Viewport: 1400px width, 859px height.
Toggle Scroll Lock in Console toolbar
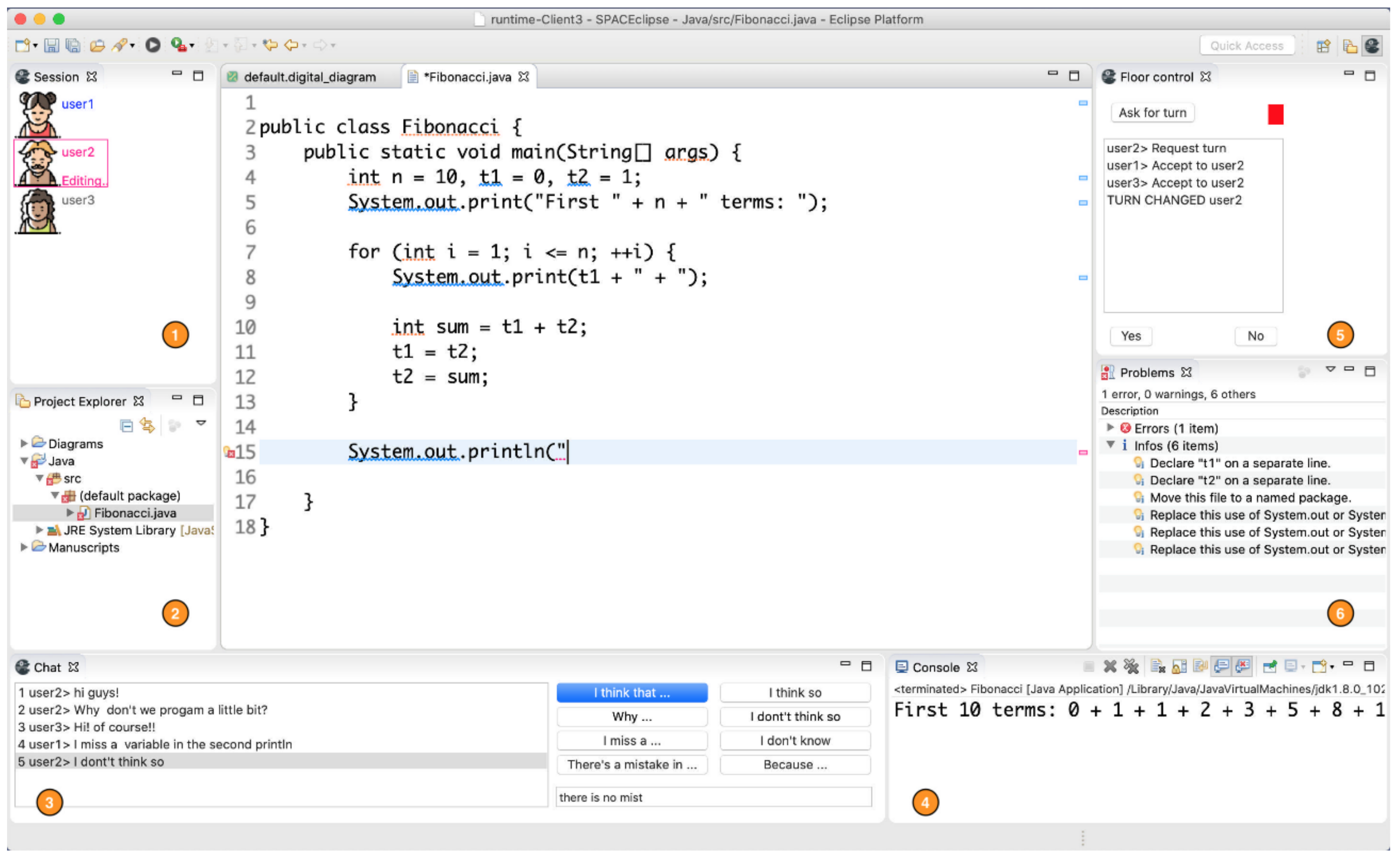pyautogui.click(x=1180, y=667)
